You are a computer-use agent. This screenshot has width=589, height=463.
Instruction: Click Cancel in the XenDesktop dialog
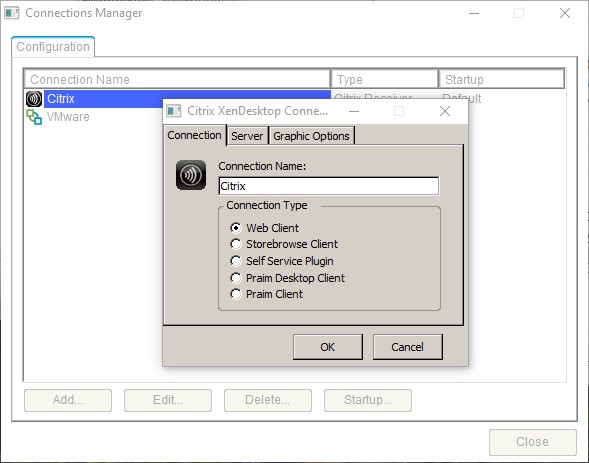408,347
